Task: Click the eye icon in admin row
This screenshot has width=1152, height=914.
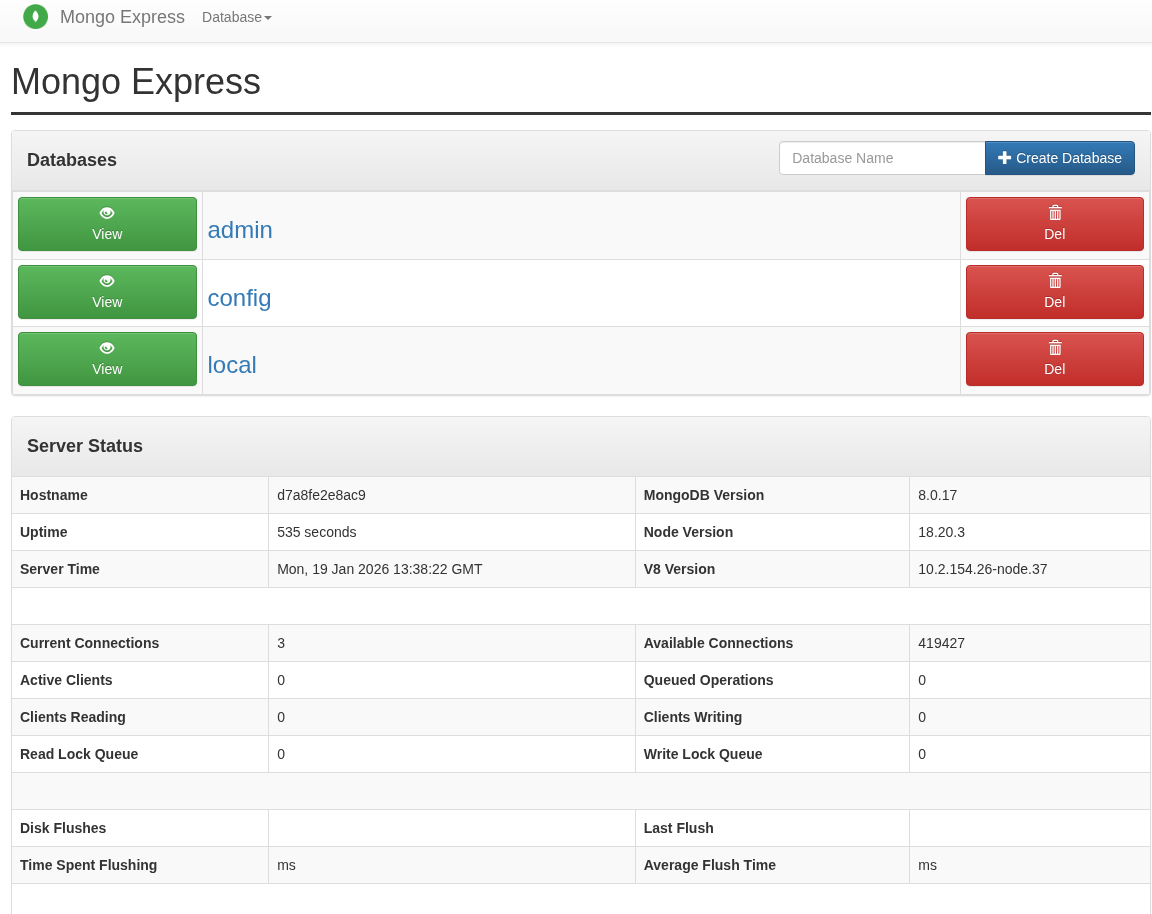Action: coord(107,213)
